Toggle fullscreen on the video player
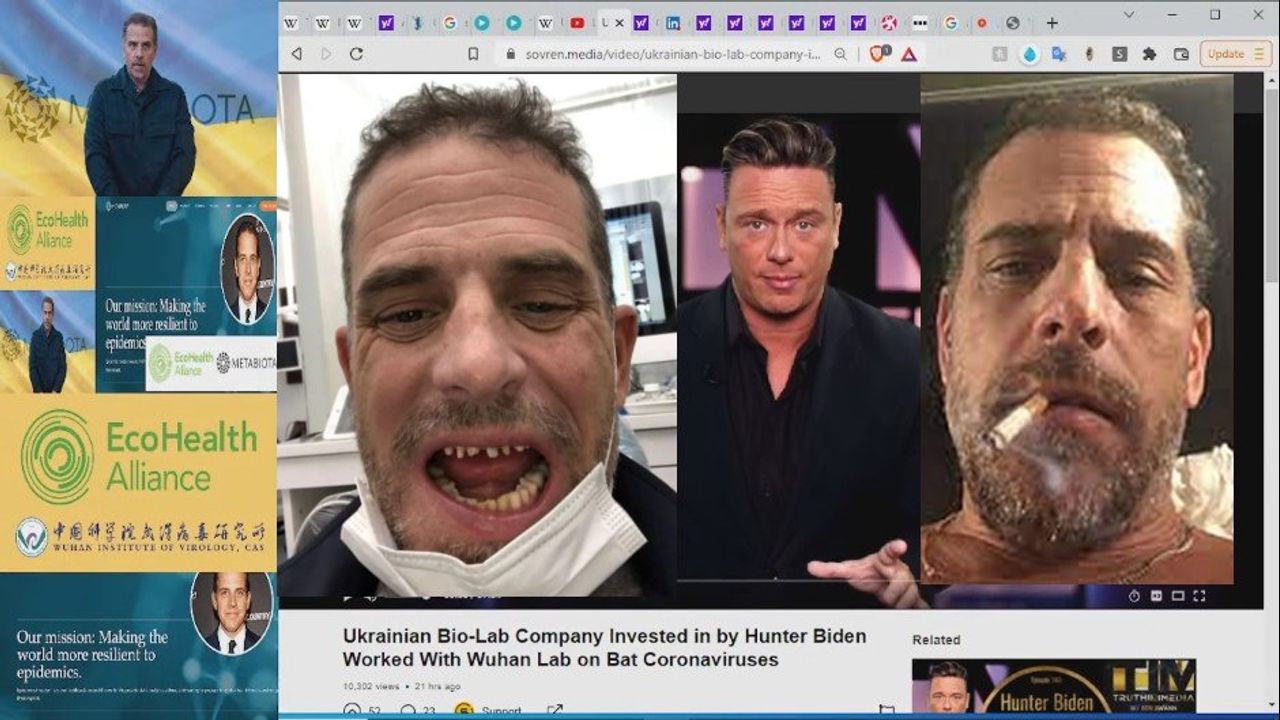The height and width of the screenshot is (720, 1280). coord(1199,596)
